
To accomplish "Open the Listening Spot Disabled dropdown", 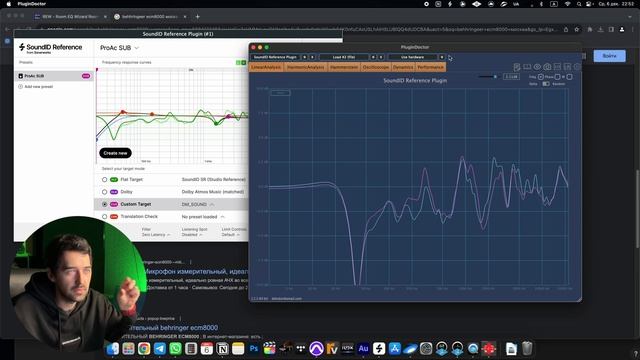I will [x=192, y=235].
